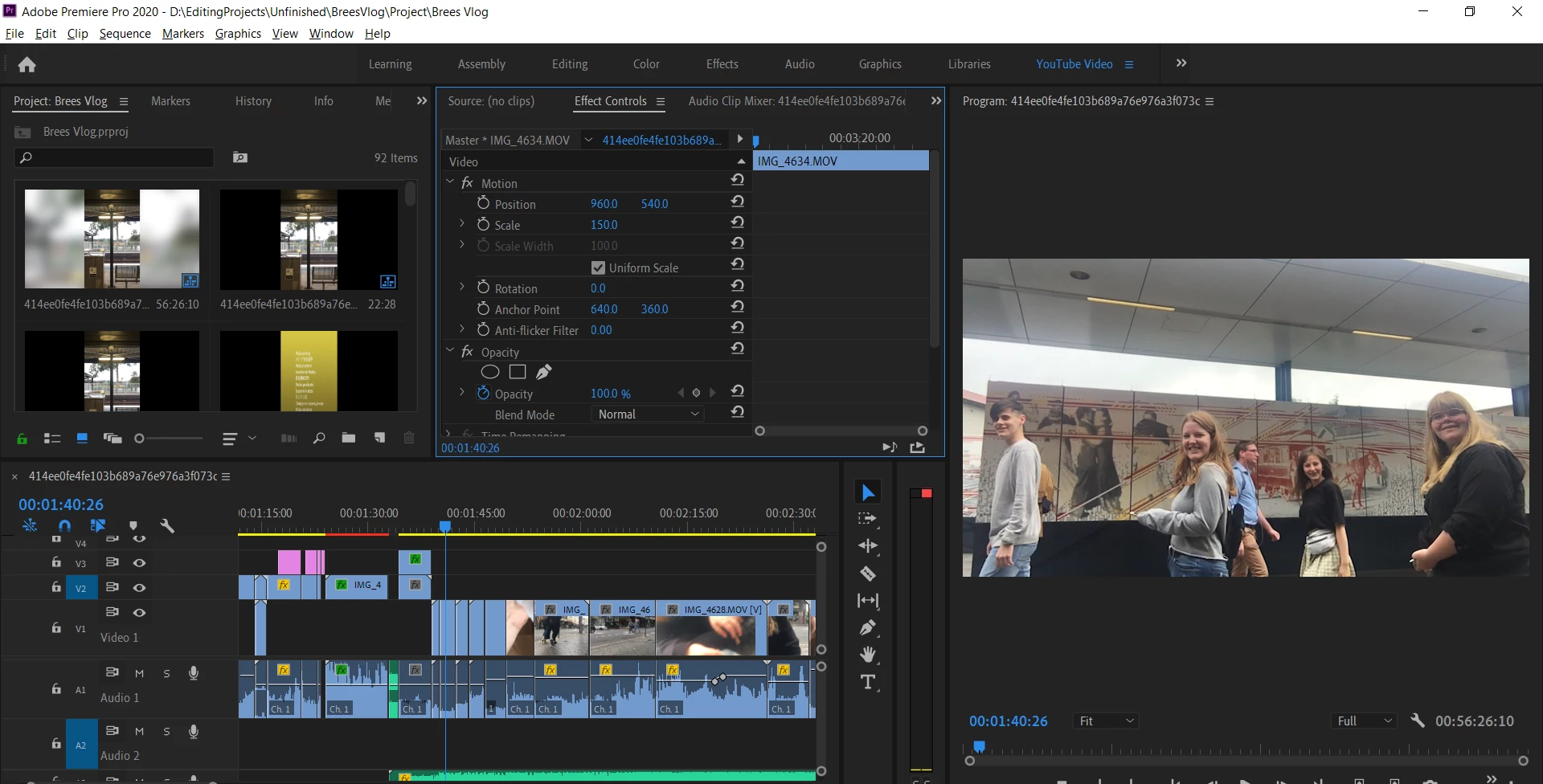Select the Hand tool

pos(868,655)
